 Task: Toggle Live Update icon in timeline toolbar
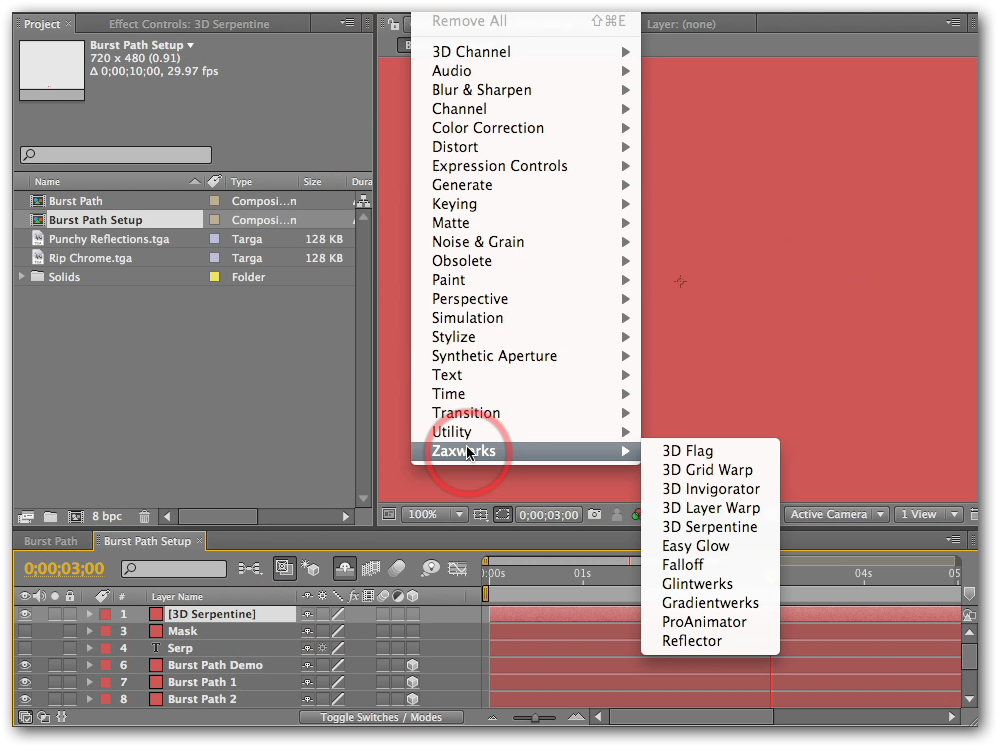pyautogui.click(x=285, y=568)
